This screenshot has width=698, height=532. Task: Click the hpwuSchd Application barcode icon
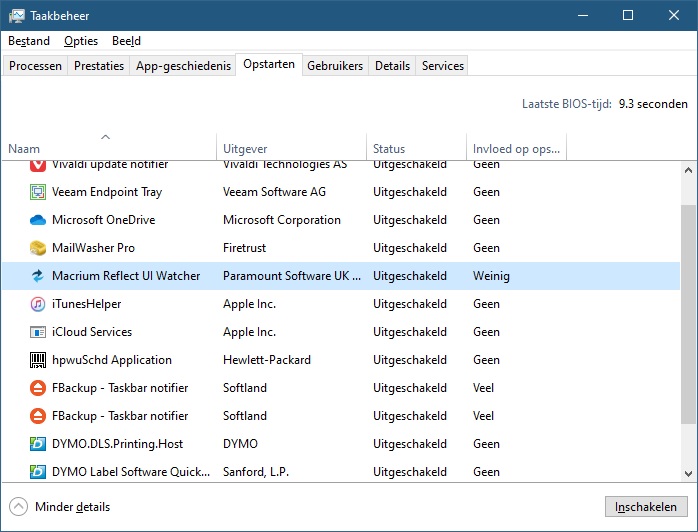tap(38, 360)
